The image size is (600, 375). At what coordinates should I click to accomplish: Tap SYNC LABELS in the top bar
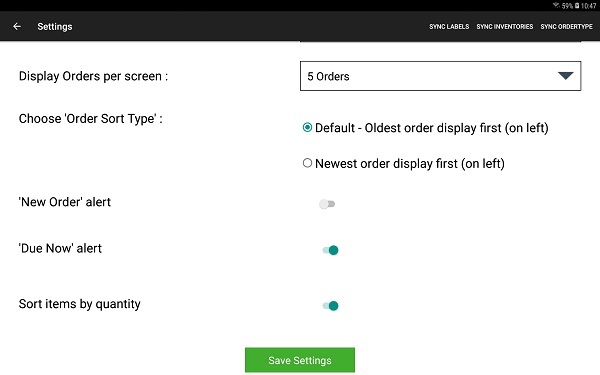[x=449, y=26]
